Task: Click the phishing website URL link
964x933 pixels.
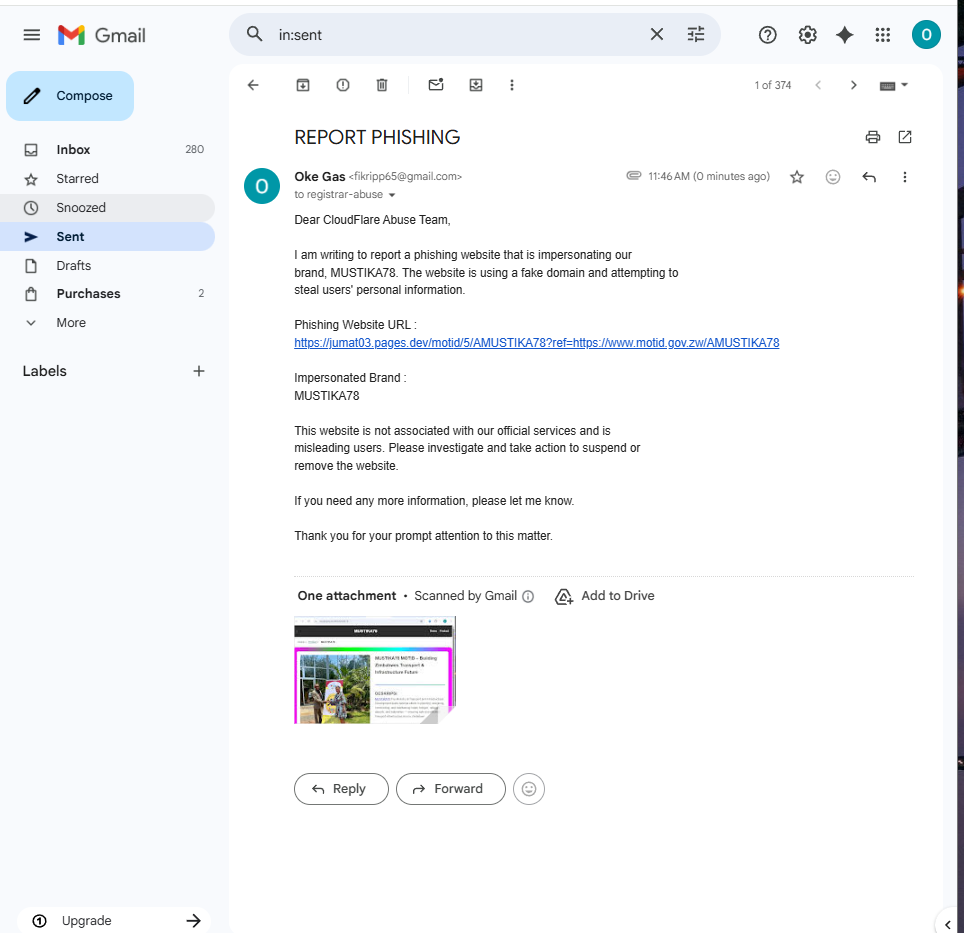Action: 536,343
